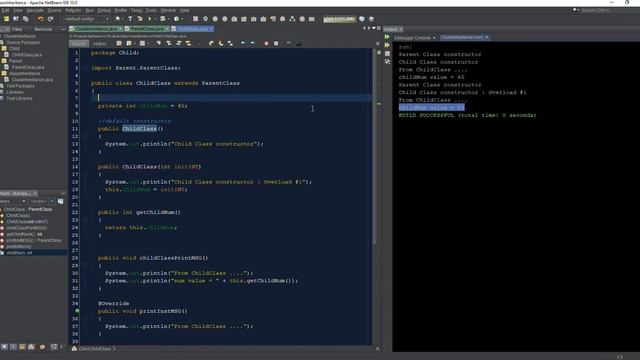Switch to ParentClass.java editor tab
This screenshot has height=360, width=640.
click(x=147, y=29)
